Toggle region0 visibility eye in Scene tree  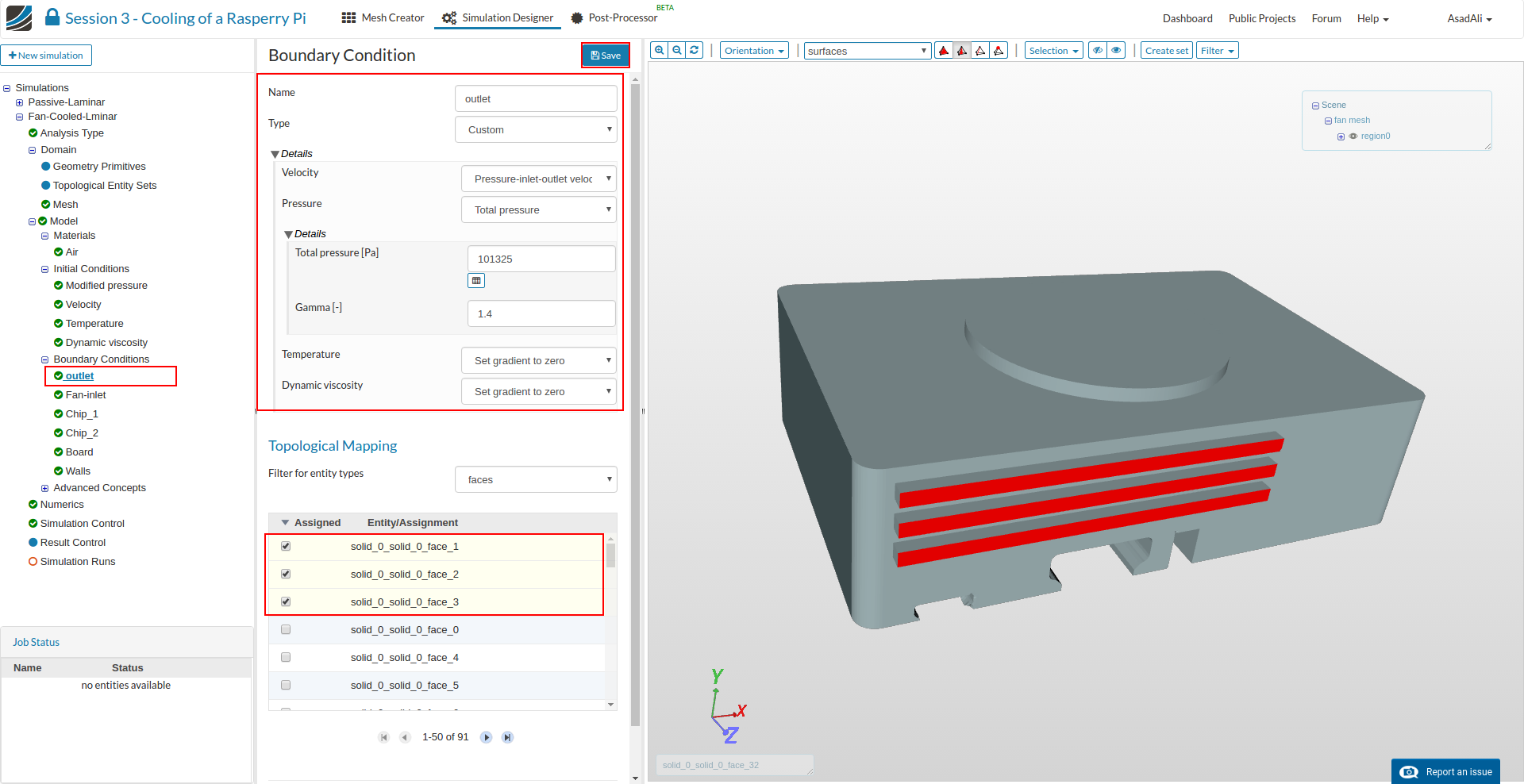point(1353,136)
